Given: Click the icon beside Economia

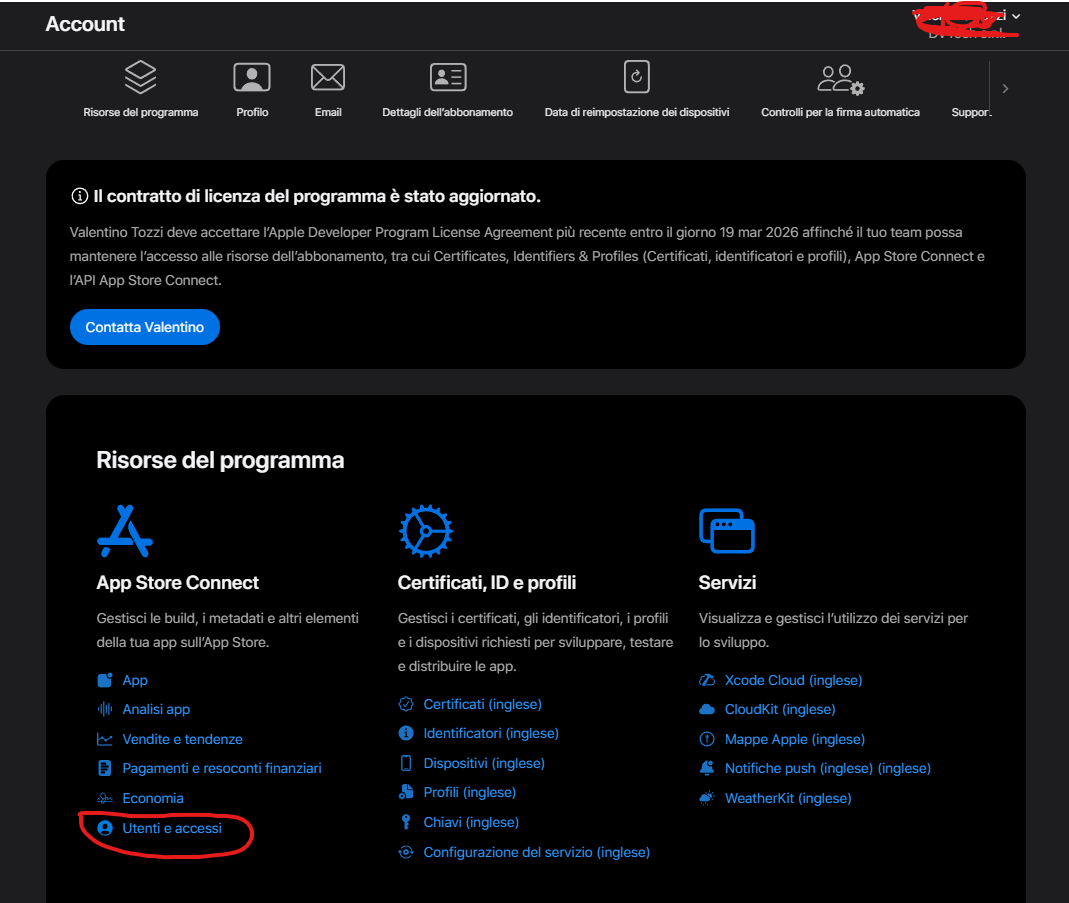Looking at the screenshot, I should click(104, 798).
